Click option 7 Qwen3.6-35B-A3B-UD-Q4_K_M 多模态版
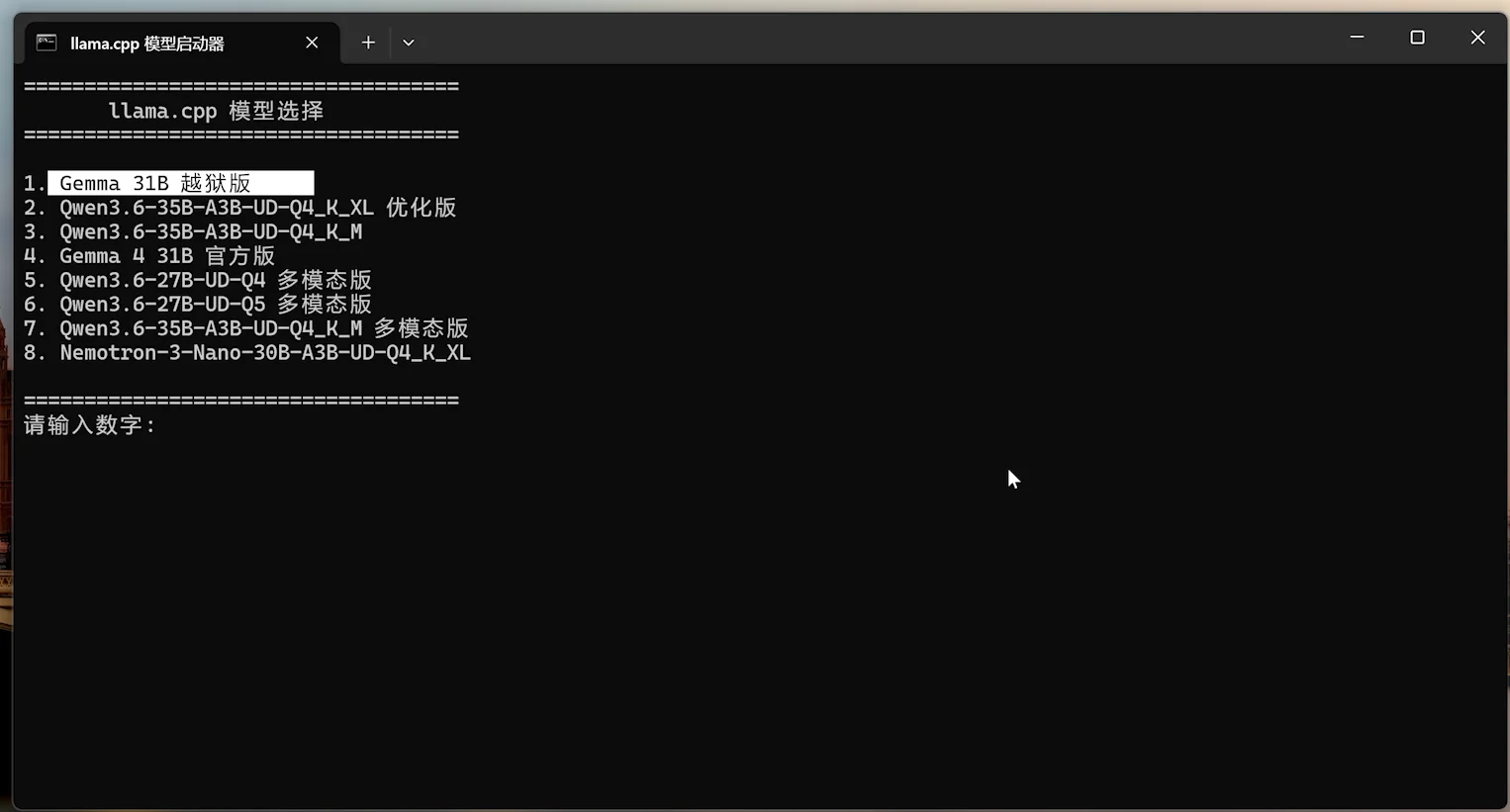 246,328
